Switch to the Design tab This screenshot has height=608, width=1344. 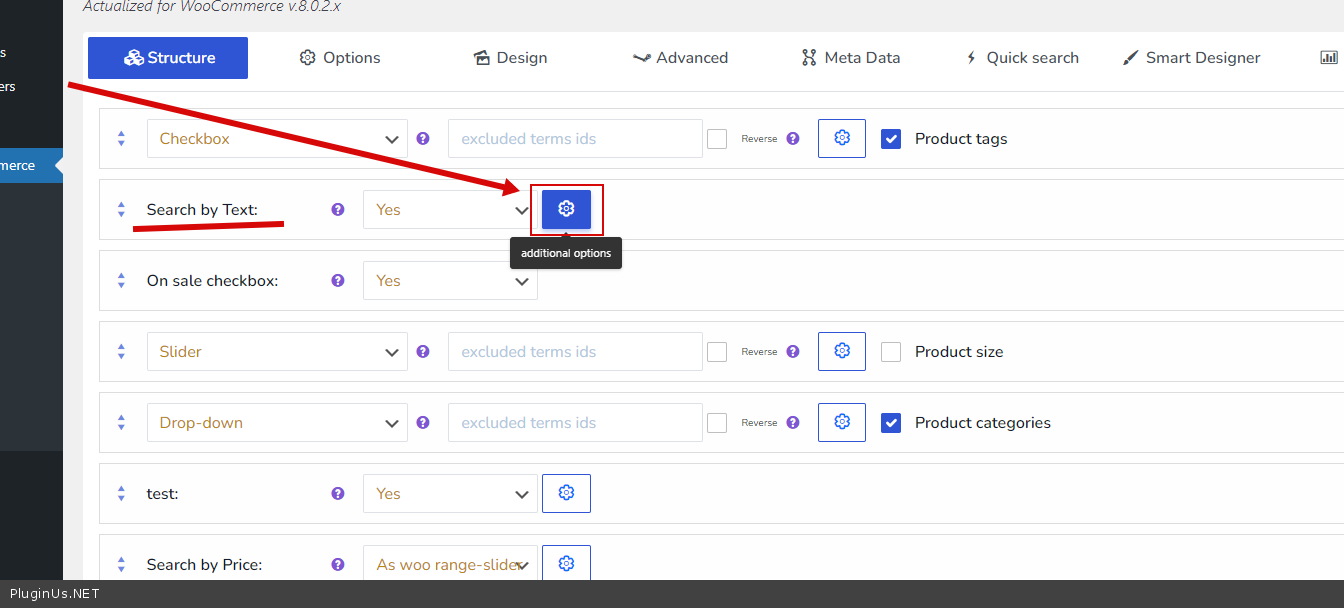pyautogui.click(x=510, y=58)
